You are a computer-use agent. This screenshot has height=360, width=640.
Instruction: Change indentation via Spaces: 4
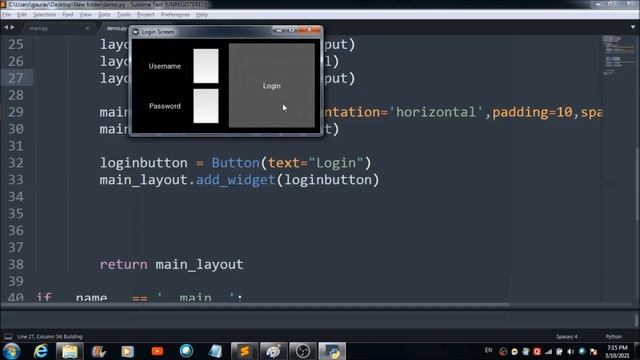coord(567,337)
